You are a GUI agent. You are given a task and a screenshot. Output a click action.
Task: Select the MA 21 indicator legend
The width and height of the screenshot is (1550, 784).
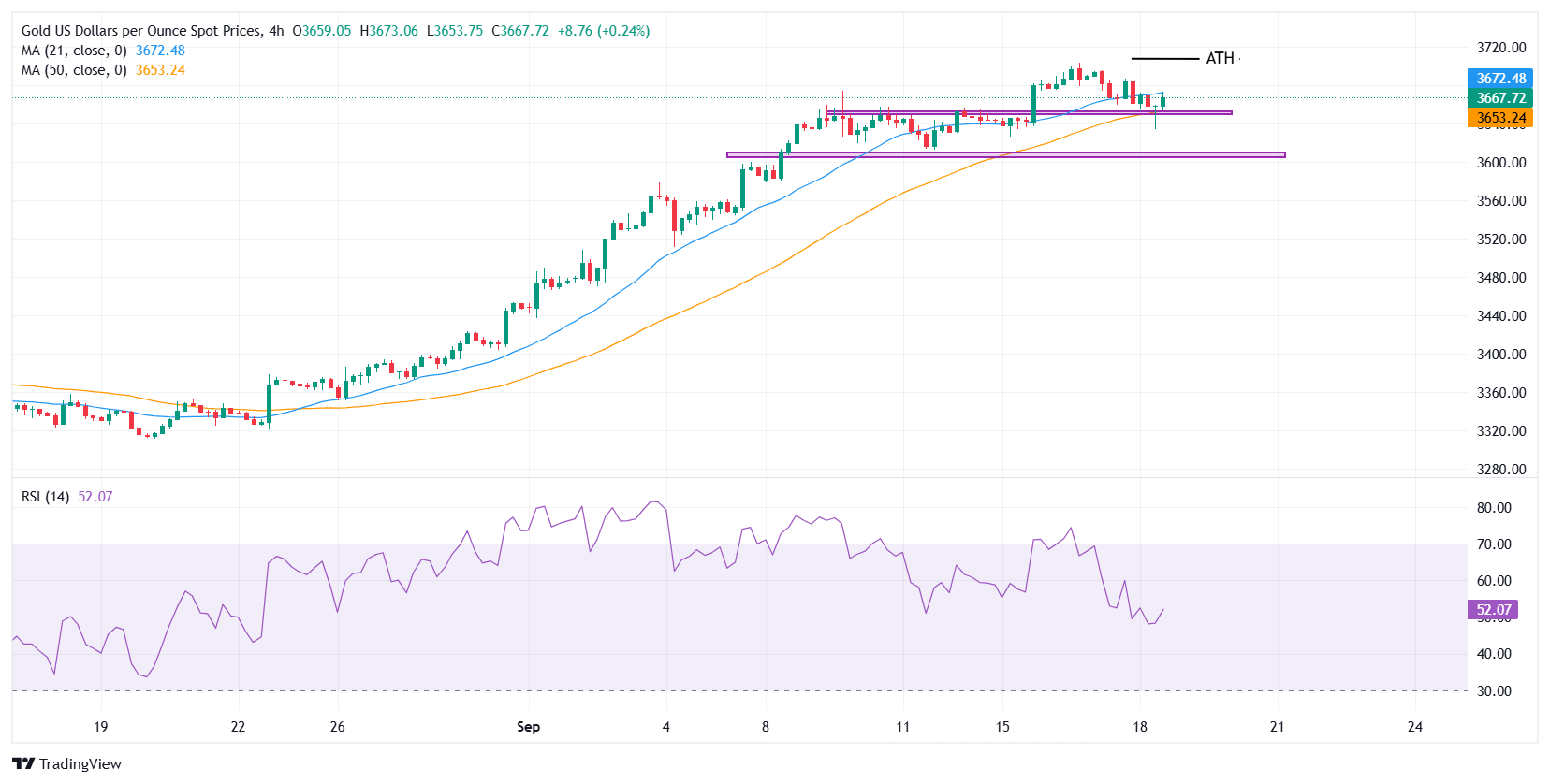pyautogui.click(x=103, y=51)
